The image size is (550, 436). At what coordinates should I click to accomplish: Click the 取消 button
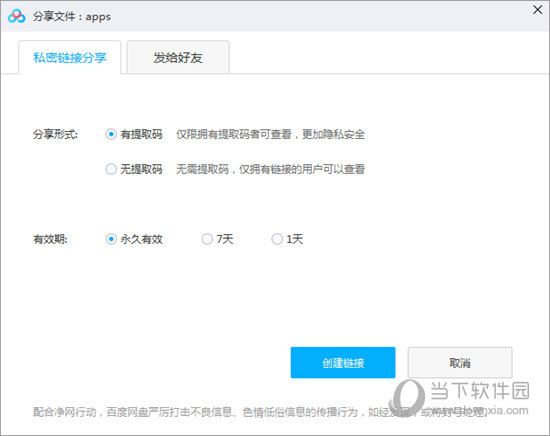[460, 363]
